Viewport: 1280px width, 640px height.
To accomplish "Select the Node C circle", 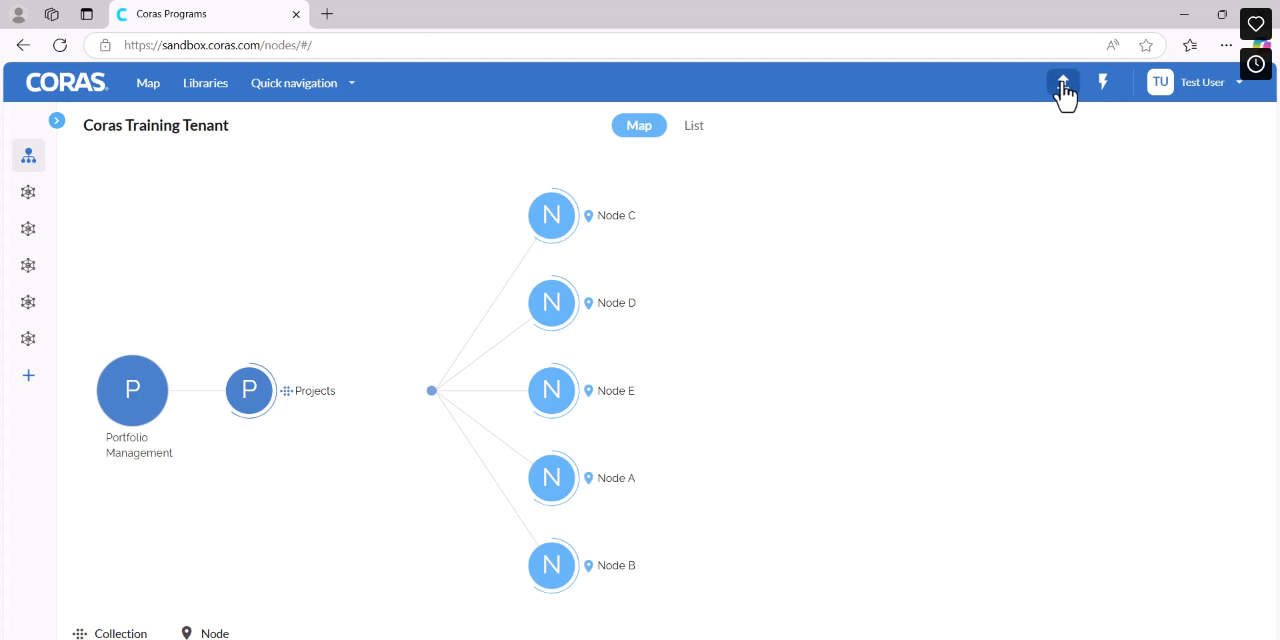I will 552,215.
